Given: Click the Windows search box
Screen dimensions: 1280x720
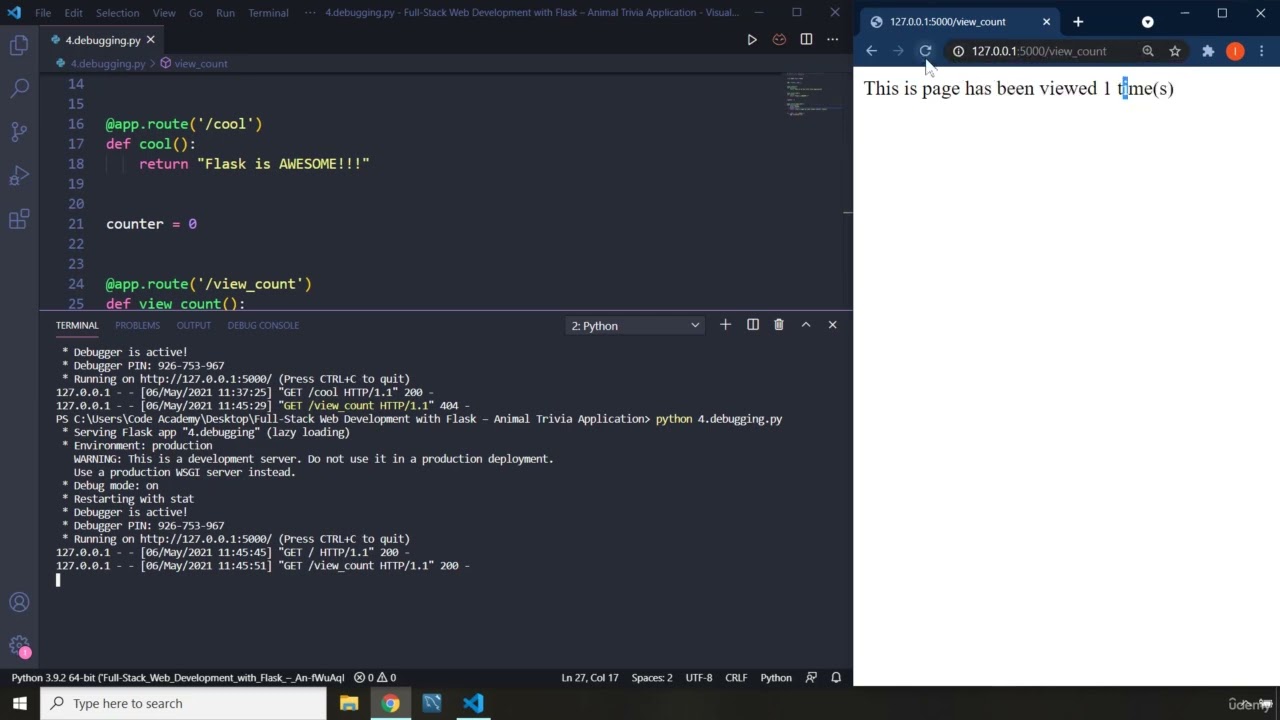Looking at the screenshot, I should [183, 703].
